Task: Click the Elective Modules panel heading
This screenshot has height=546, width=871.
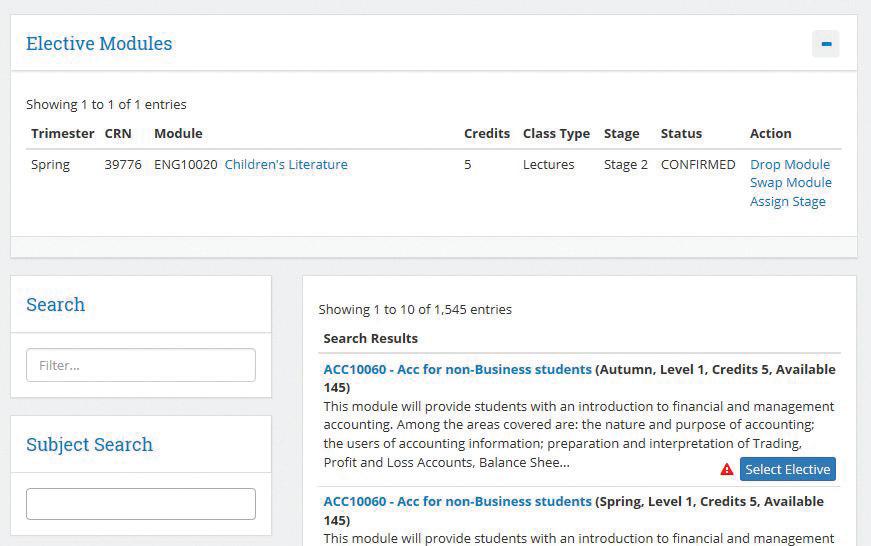Action: pyautogui.click(x=99, y=44)
